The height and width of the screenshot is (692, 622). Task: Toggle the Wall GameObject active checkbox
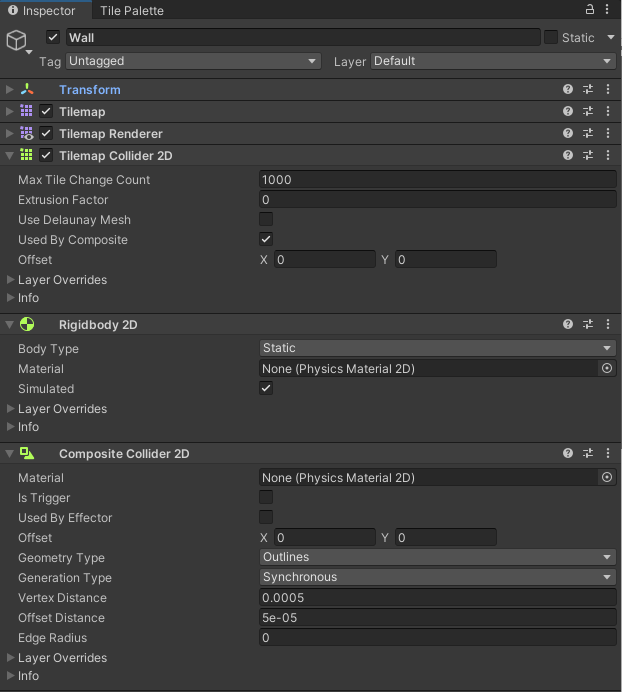click(x=53, y=38)
